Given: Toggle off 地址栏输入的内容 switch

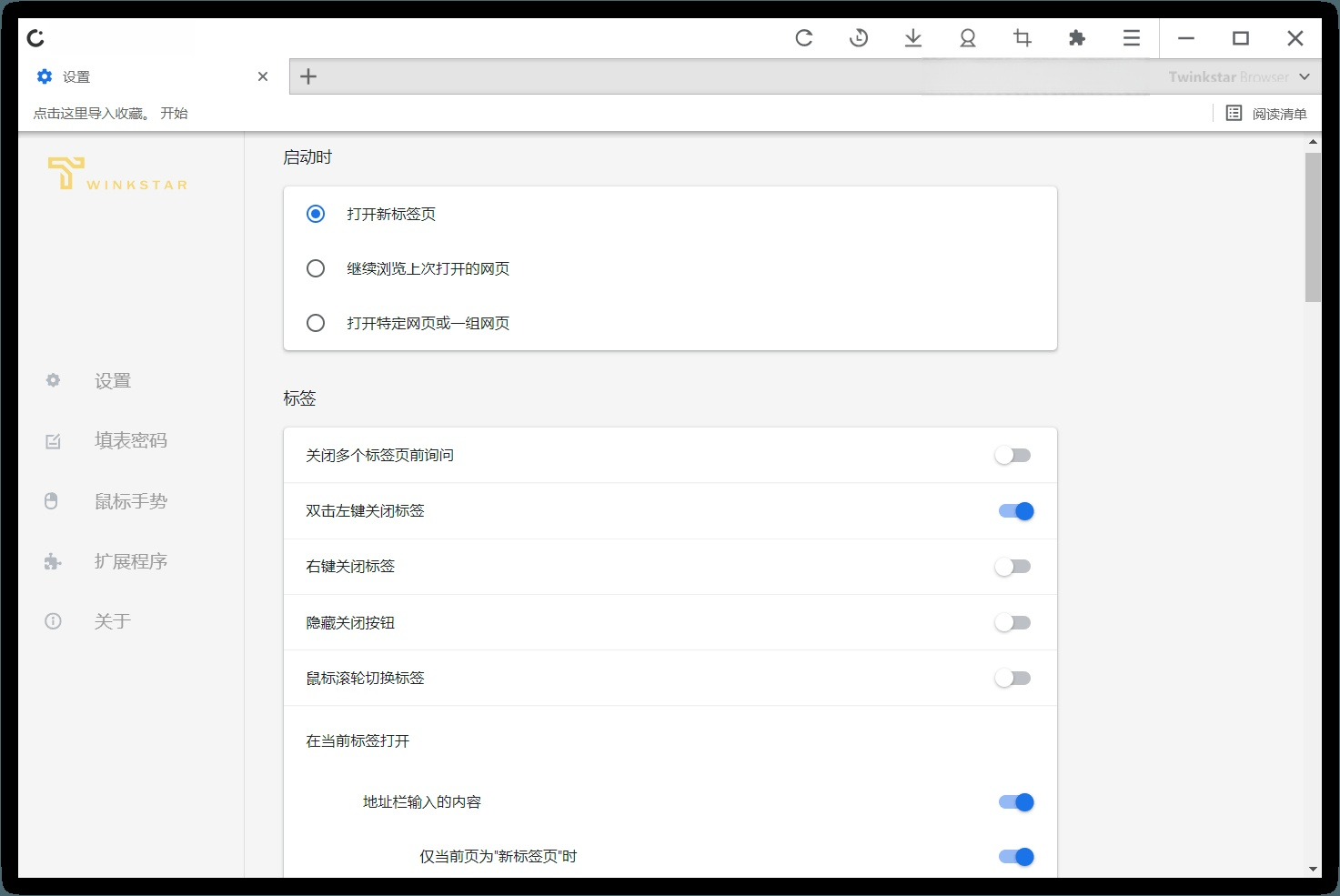Looking at the screenshot, I should tap(1016, 802).
